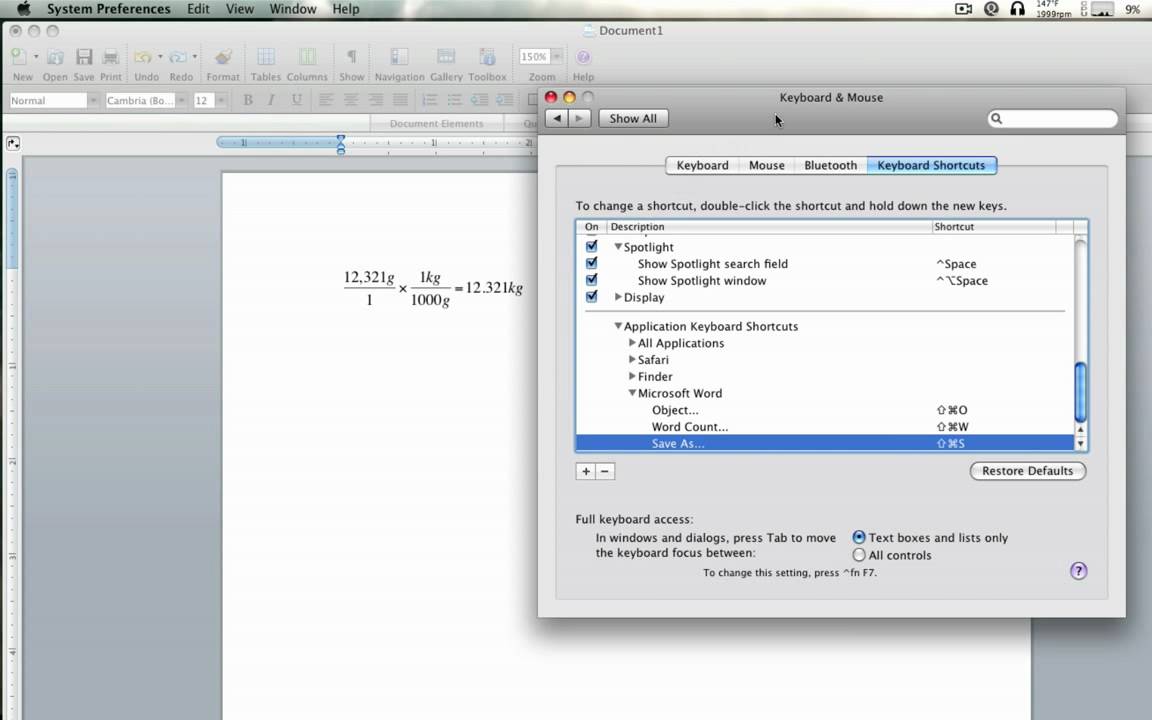The height and width of the screenshot is (720, 1152).
Task: Select the All controls radio button
Action: pos(858,555)
